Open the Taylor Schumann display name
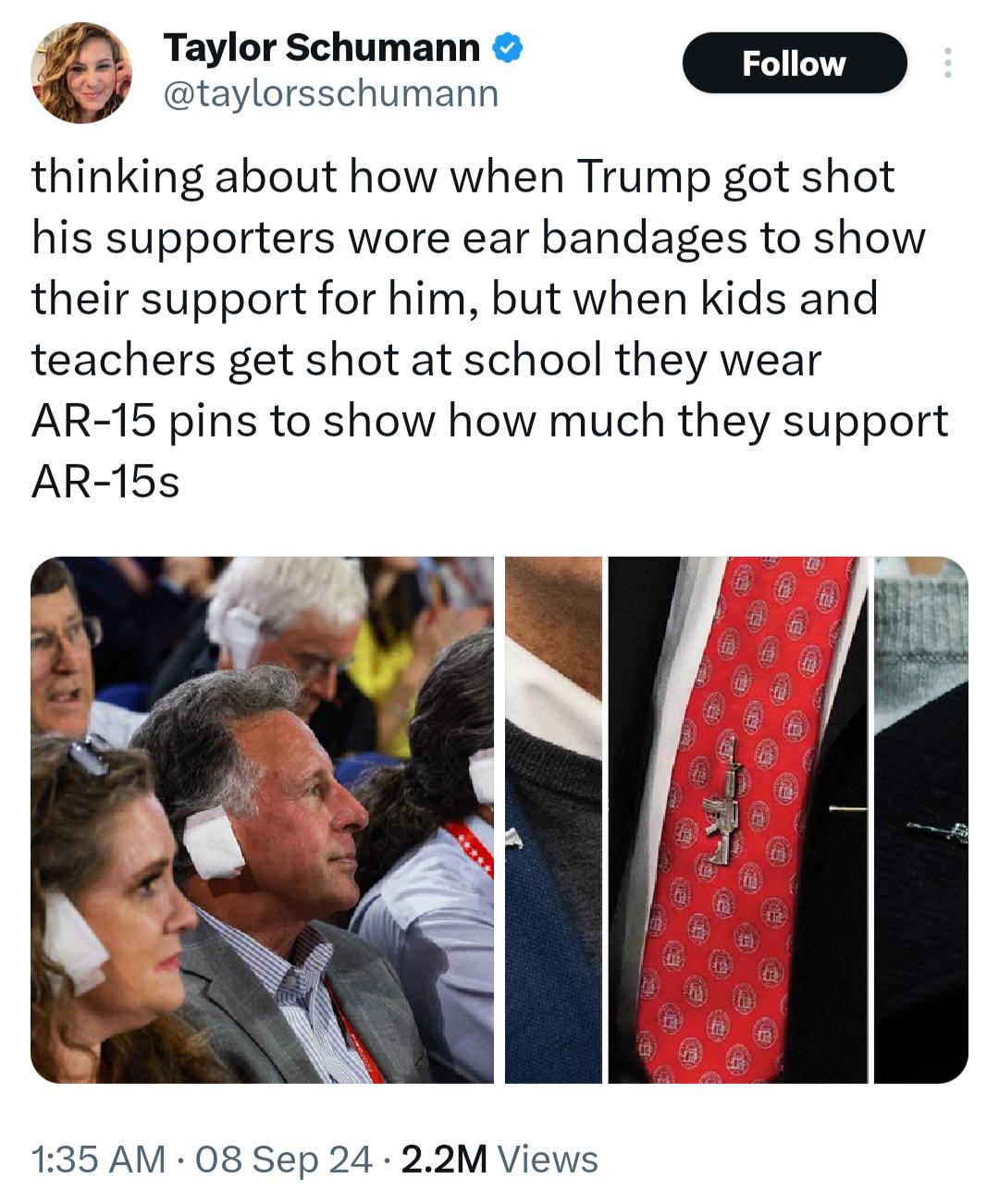 [322, 47]
